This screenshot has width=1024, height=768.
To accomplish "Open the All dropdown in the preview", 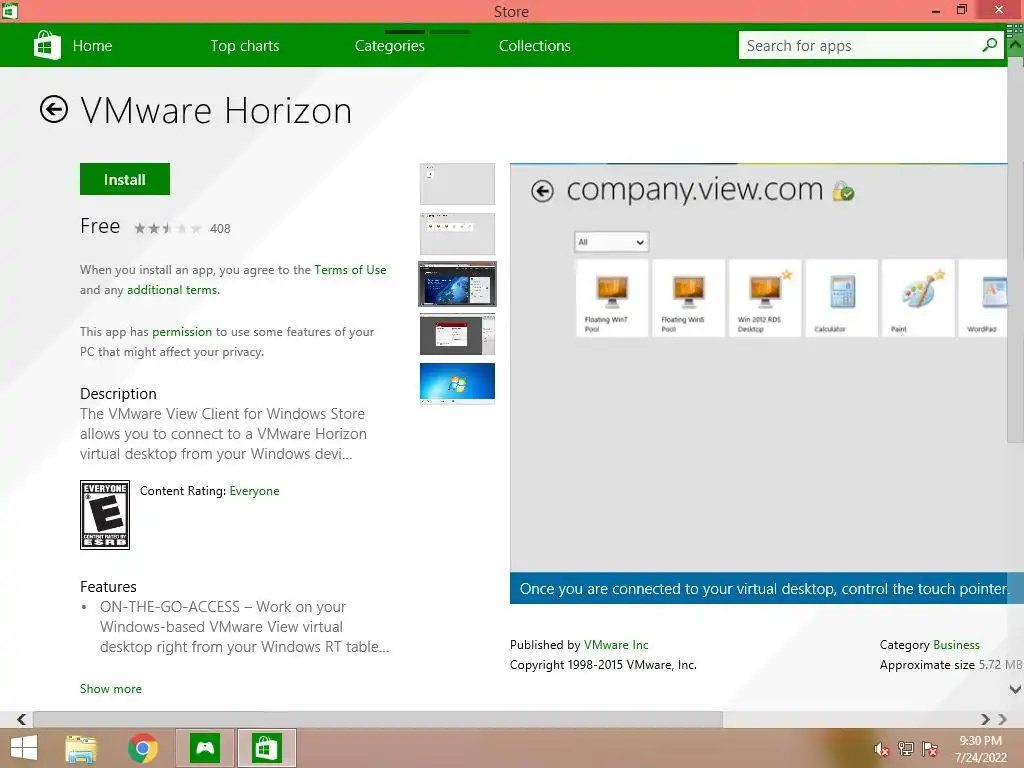I will point(611,242).
